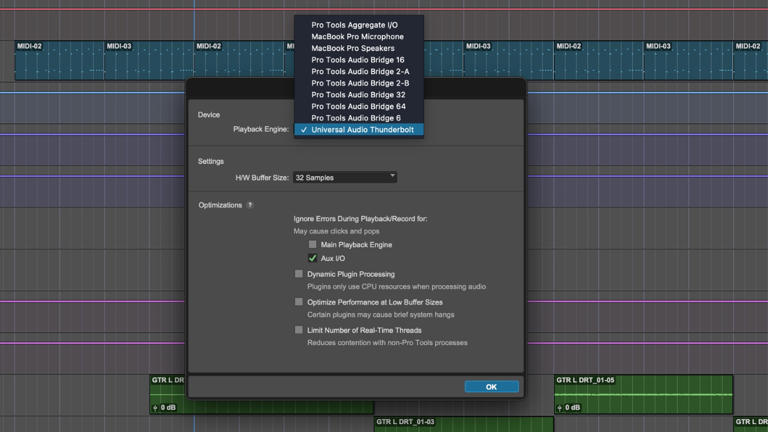Choose Pro Tools Audio Bridge 2-B
The width and height of the screenshot is (768, 432).
359,83
